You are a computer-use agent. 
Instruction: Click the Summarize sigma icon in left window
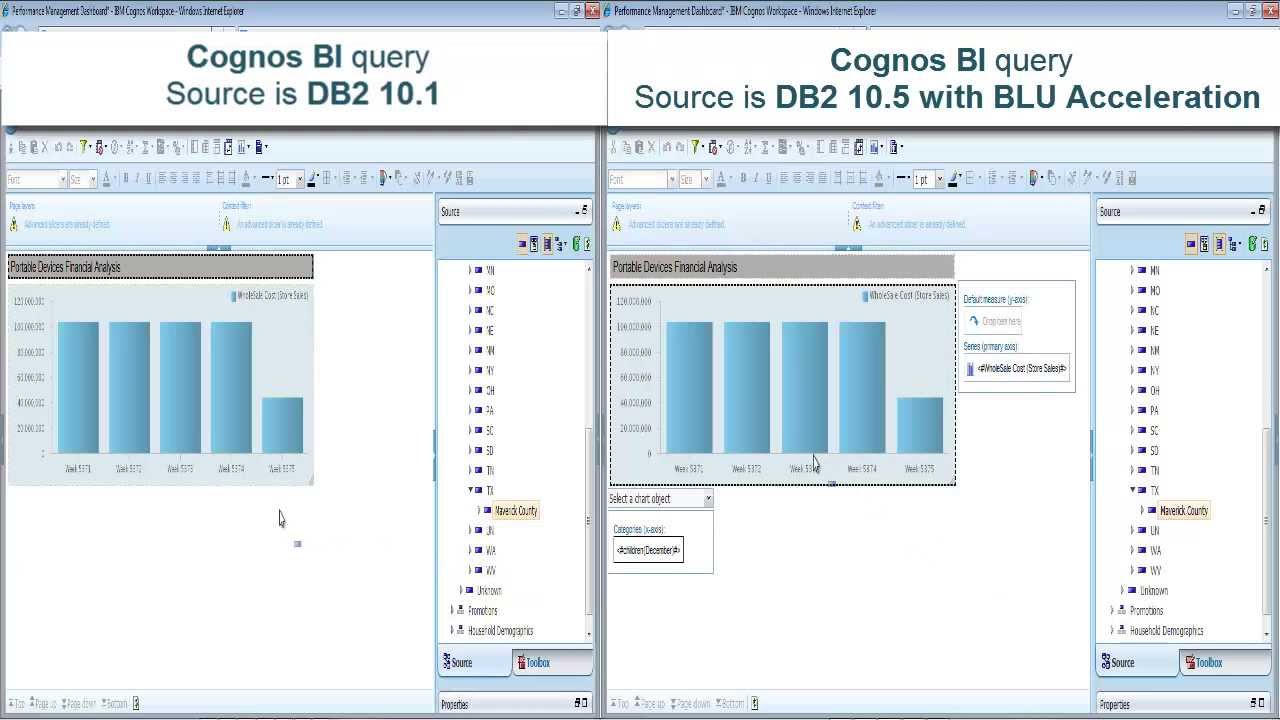[x=145, y=147]
